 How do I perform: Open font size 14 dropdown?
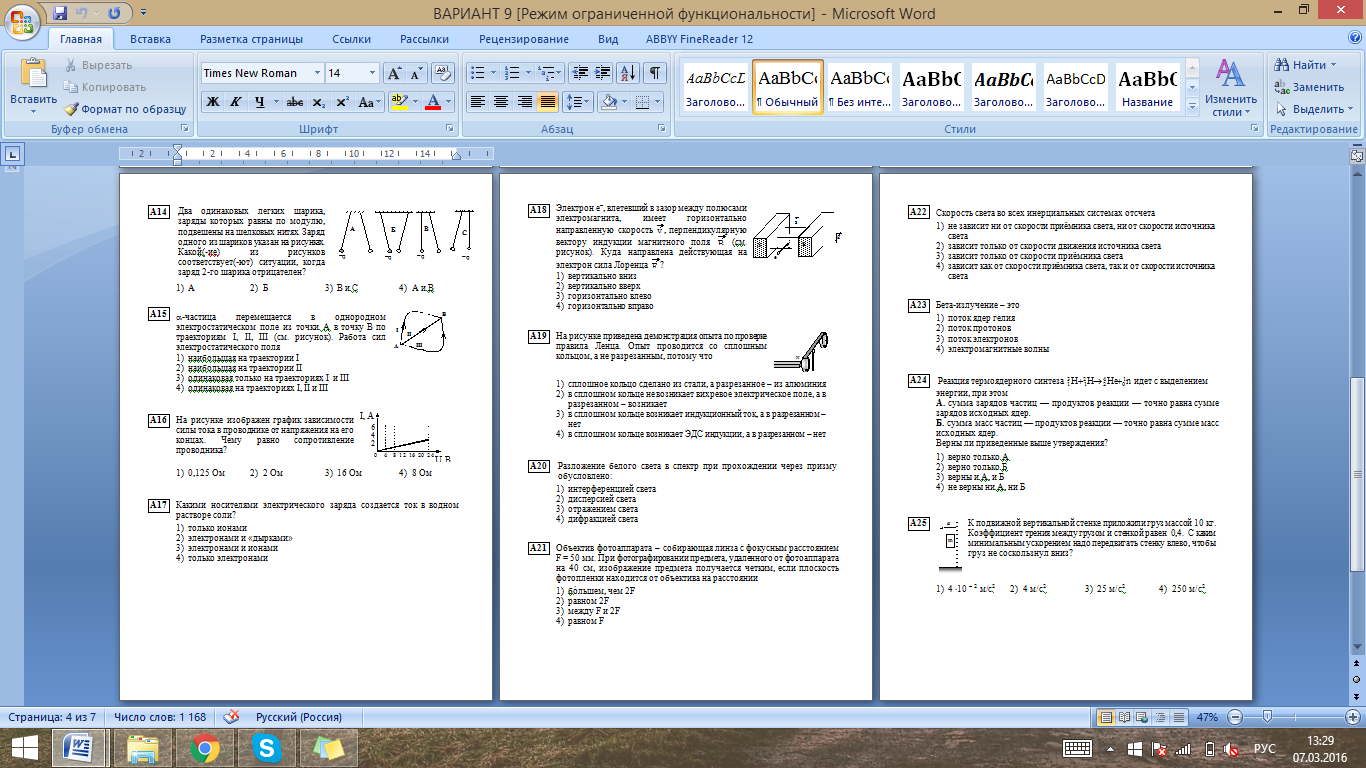372,73
